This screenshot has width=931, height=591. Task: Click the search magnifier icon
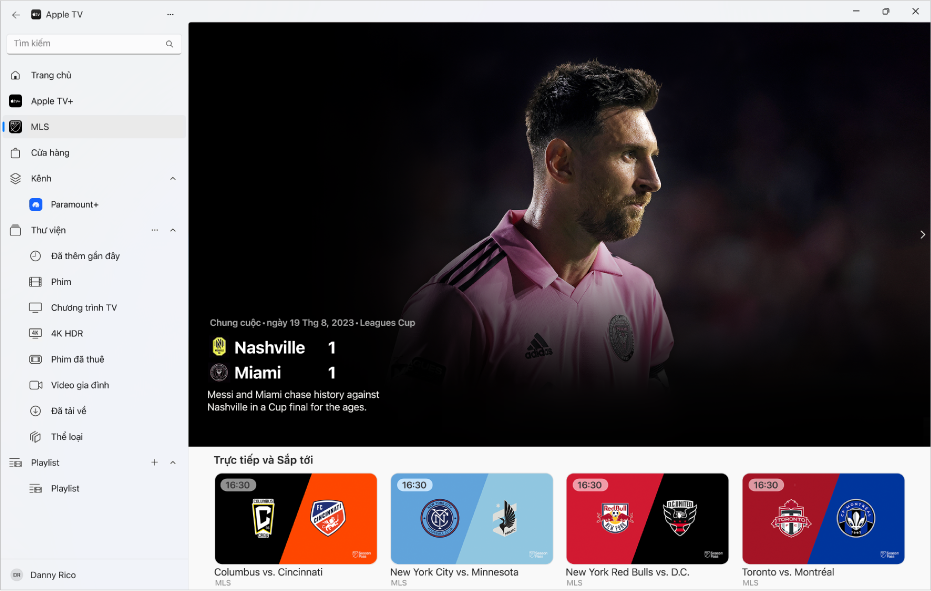(169, 44)
